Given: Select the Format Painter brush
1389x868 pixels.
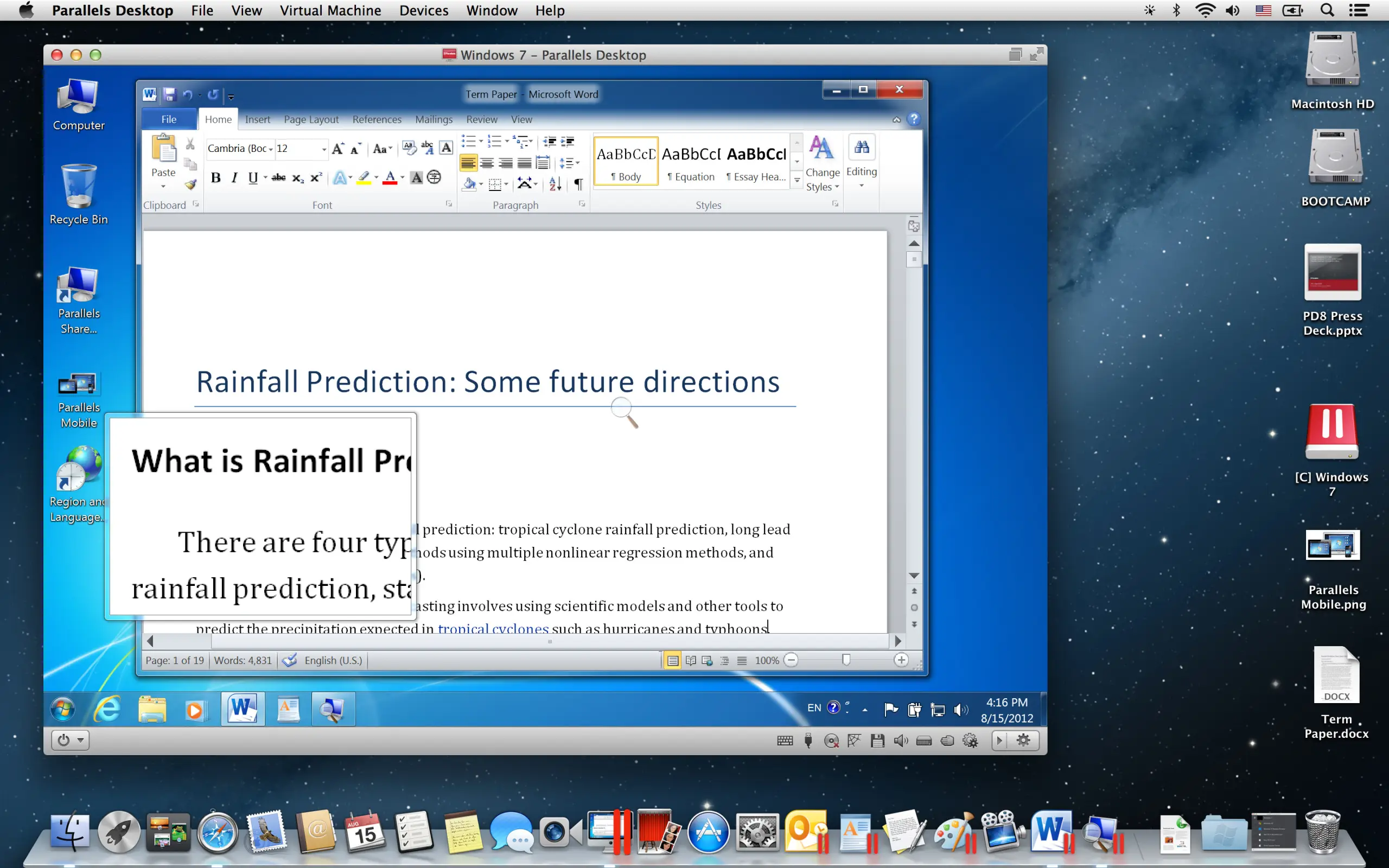Looking at the screenshot, I should tap(190, 184).
